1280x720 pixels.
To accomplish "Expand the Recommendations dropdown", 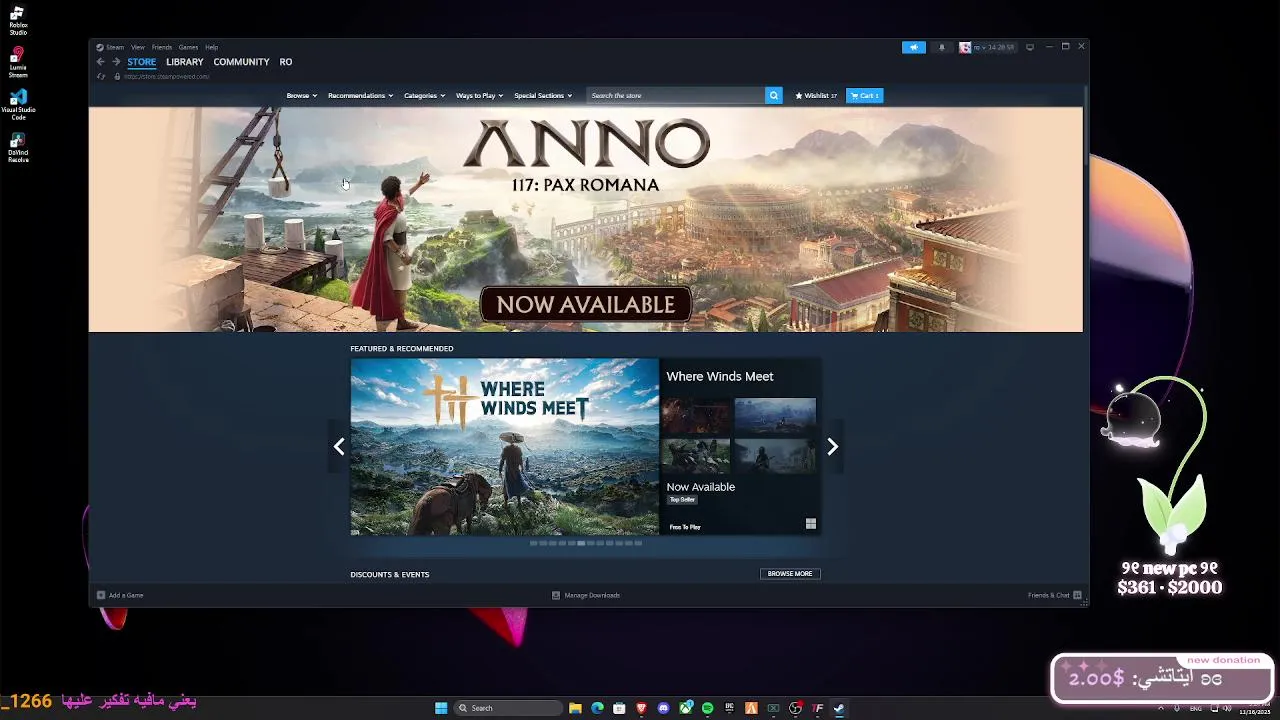I will coord(360,95).
